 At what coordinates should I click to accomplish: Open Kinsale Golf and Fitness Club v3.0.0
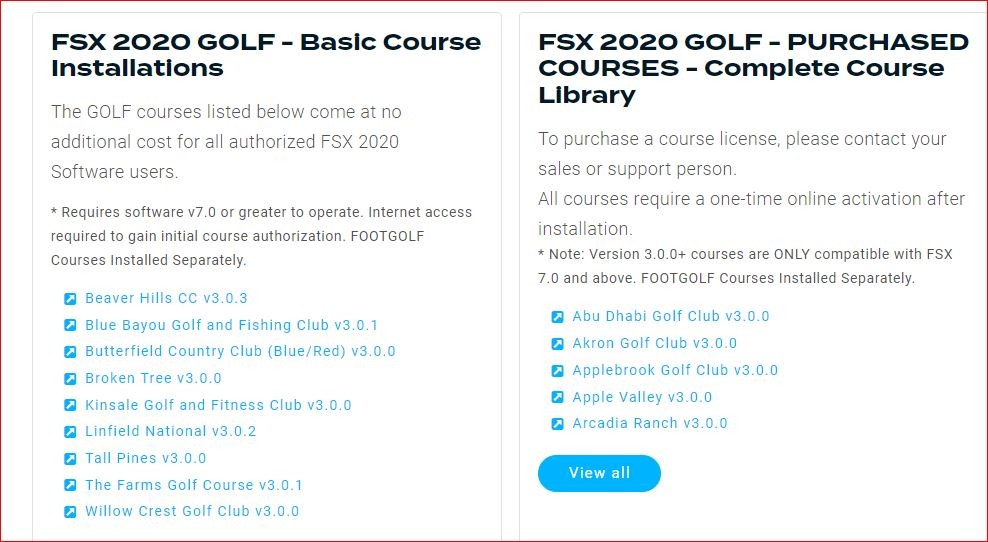tap(218, 405)
